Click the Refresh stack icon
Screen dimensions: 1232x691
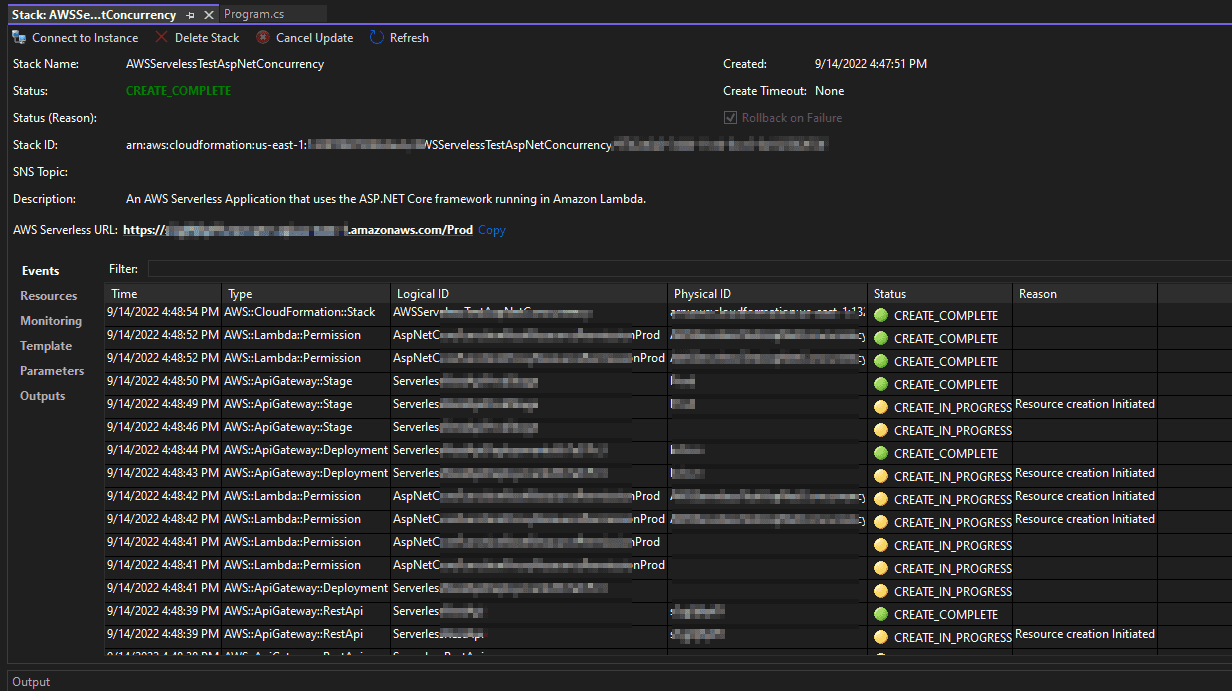pyautogui.click(x=377, y=38)
